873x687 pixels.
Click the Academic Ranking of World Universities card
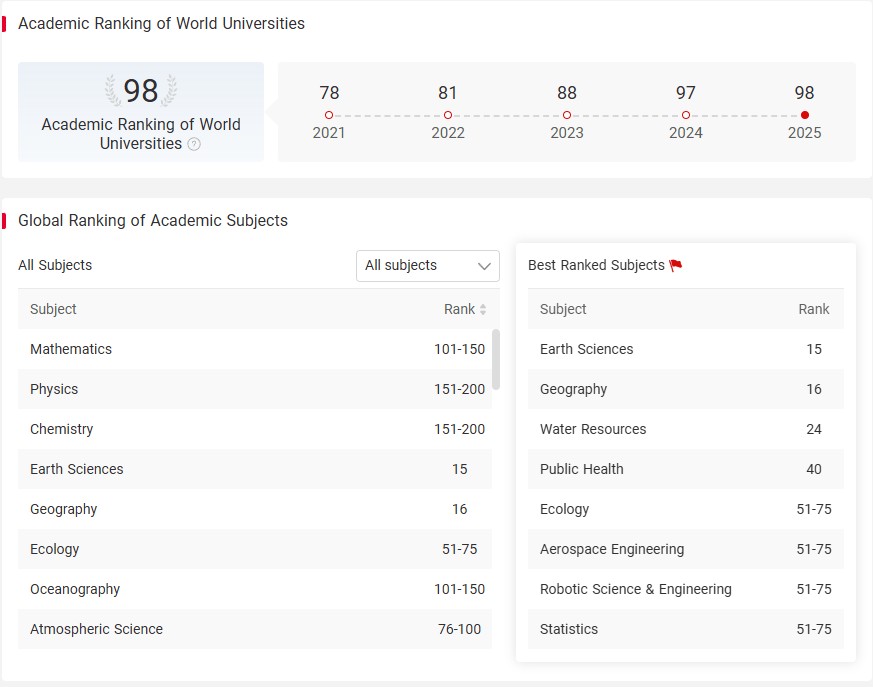coord(141,112)
